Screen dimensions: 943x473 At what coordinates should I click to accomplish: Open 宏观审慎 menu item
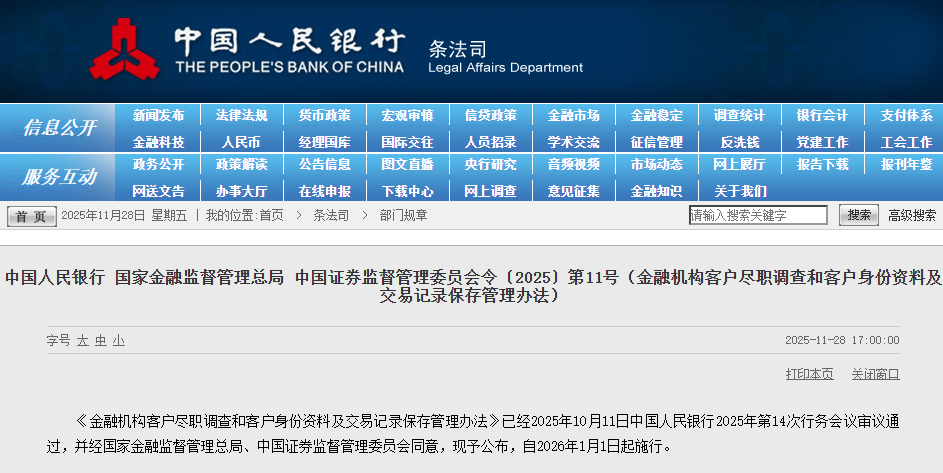tap(407, 116)
